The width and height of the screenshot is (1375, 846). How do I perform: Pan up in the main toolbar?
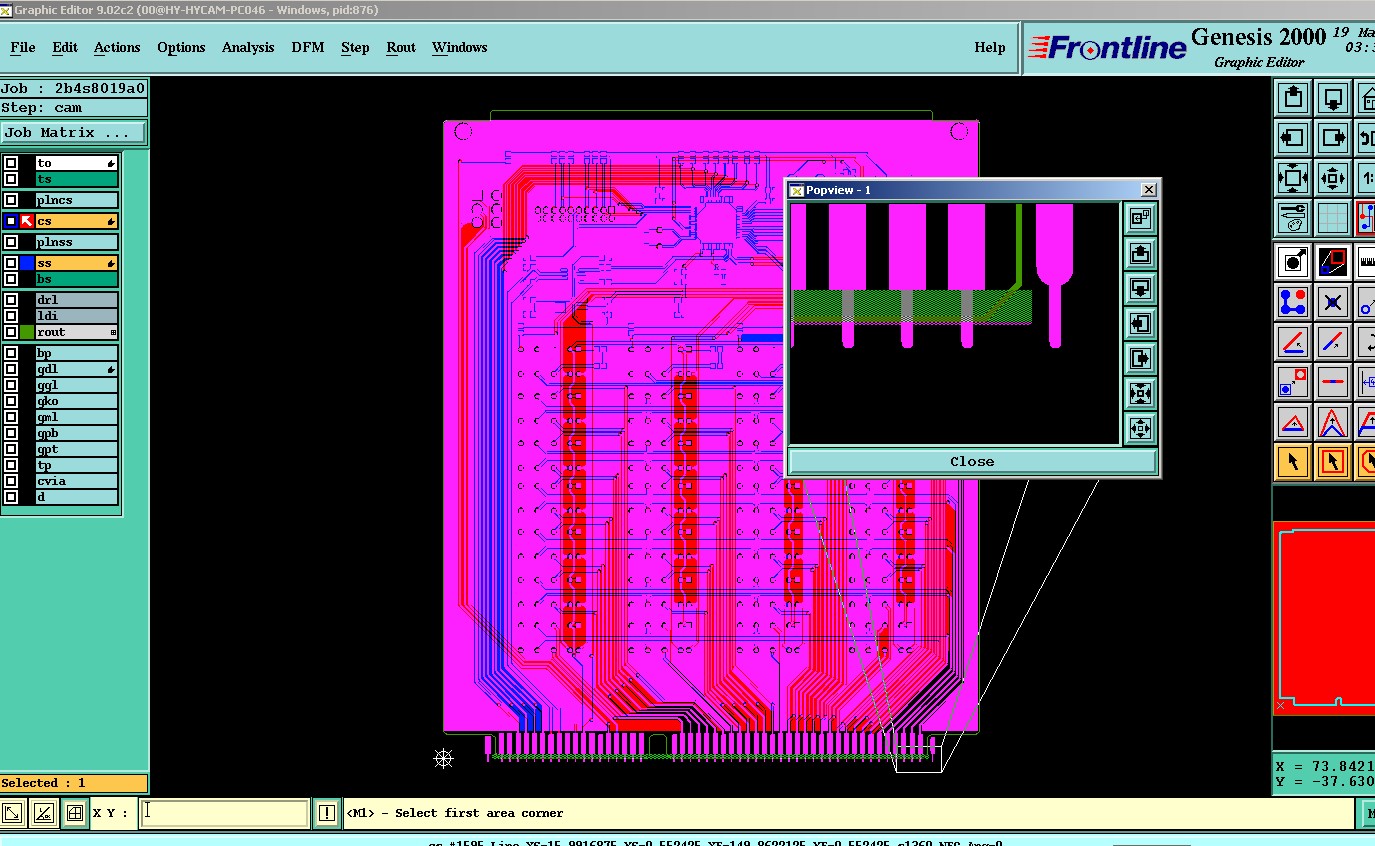click(1293, 98)
